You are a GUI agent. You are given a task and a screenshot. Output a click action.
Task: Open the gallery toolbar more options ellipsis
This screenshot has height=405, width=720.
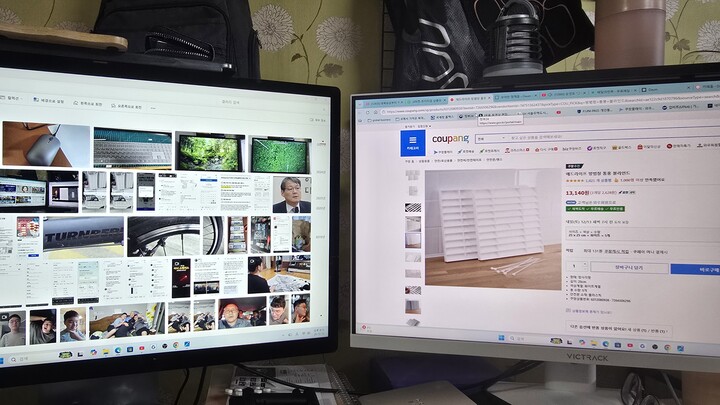point(154,109)
